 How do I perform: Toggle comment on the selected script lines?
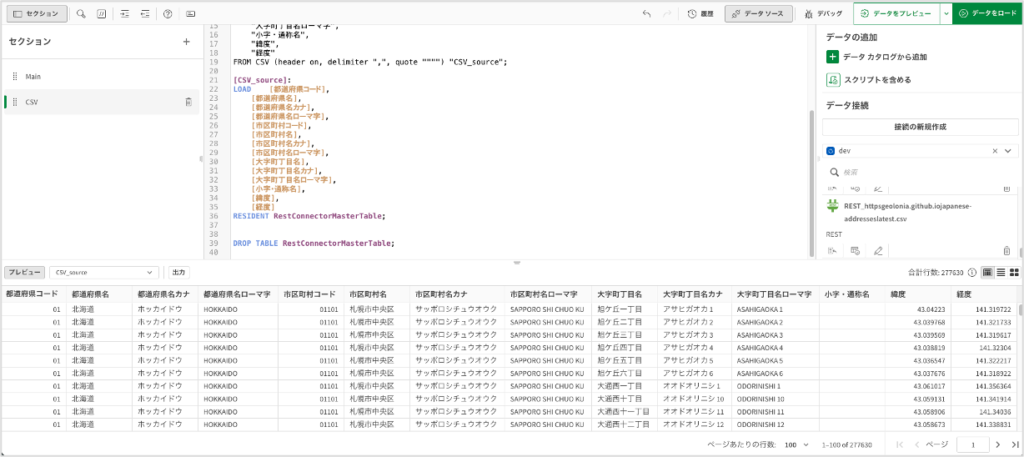tap(103, 14)
